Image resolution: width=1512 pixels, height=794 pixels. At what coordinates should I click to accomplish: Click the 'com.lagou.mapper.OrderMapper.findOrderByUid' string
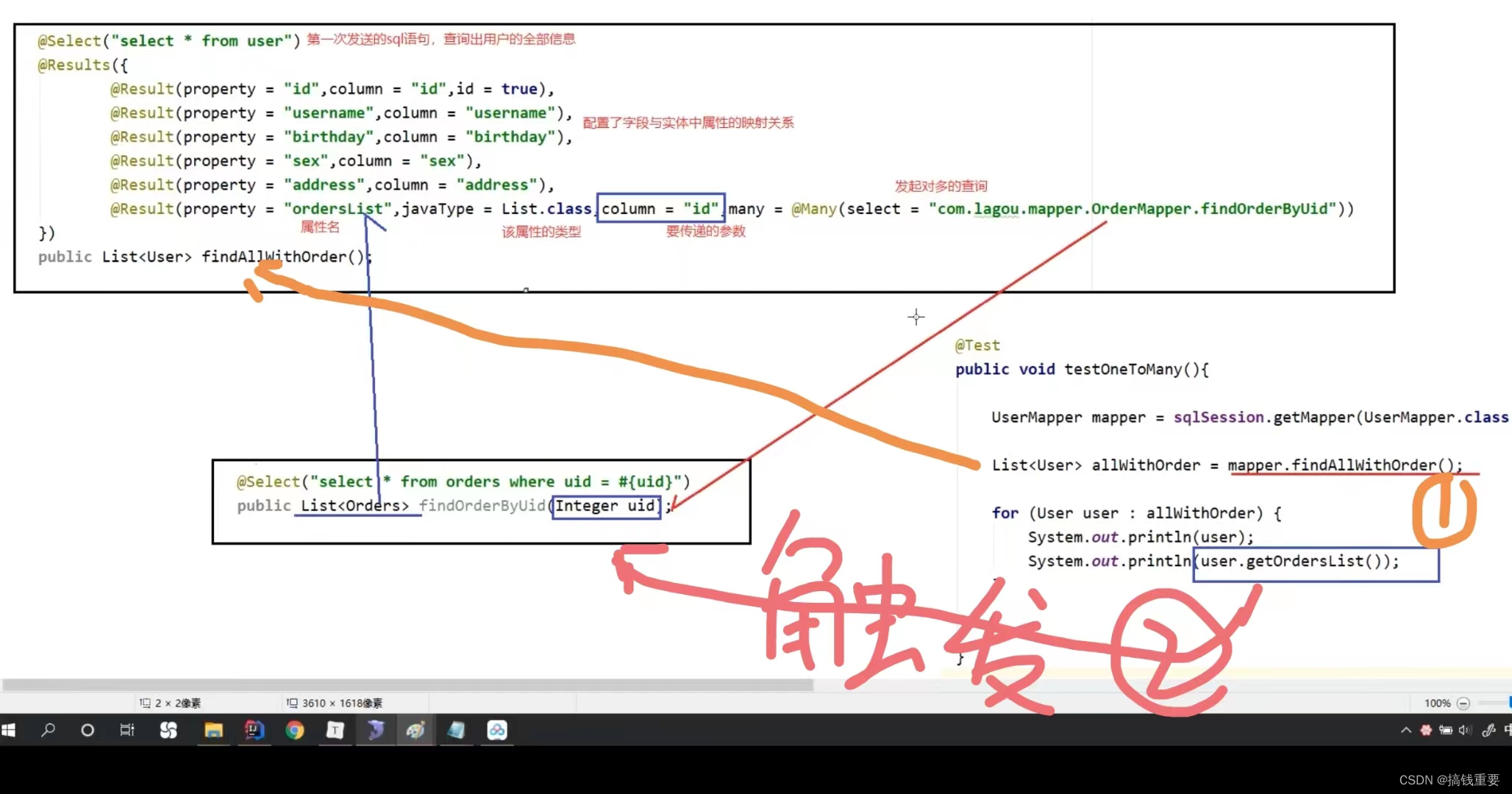point(1133,209)
